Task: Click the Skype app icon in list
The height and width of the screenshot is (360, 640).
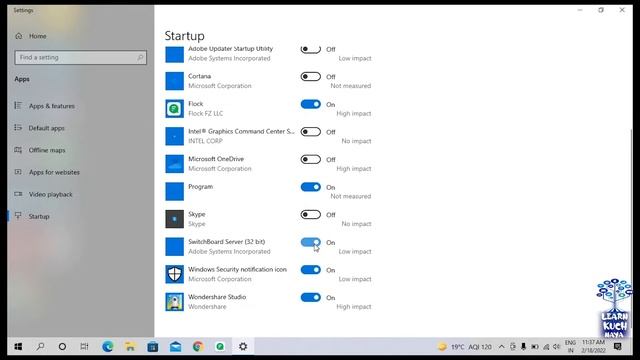Action: [174, 219]
